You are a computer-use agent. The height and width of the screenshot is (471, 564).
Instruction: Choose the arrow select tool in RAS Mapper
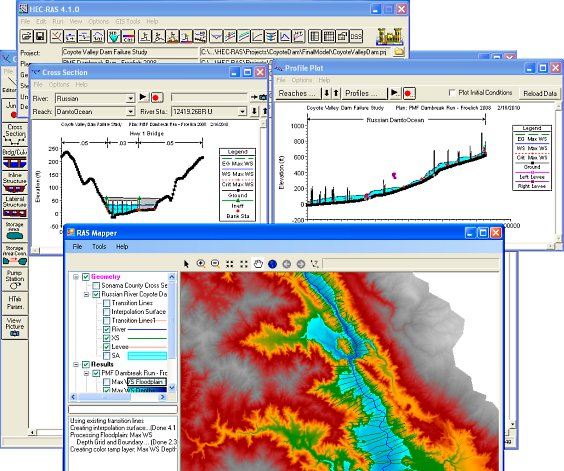point(186,264)
